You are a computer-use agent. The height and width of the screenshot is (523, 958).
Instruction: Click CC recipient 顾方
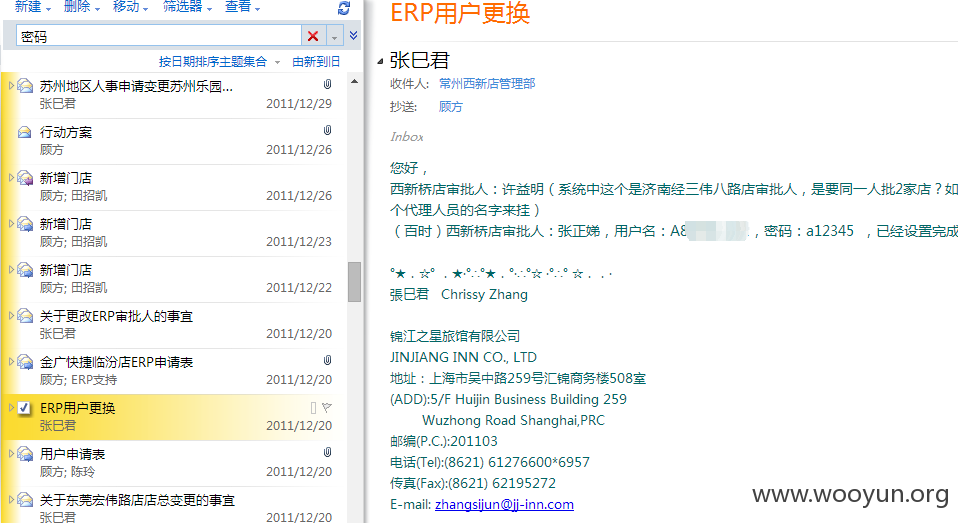coord(451,107)
